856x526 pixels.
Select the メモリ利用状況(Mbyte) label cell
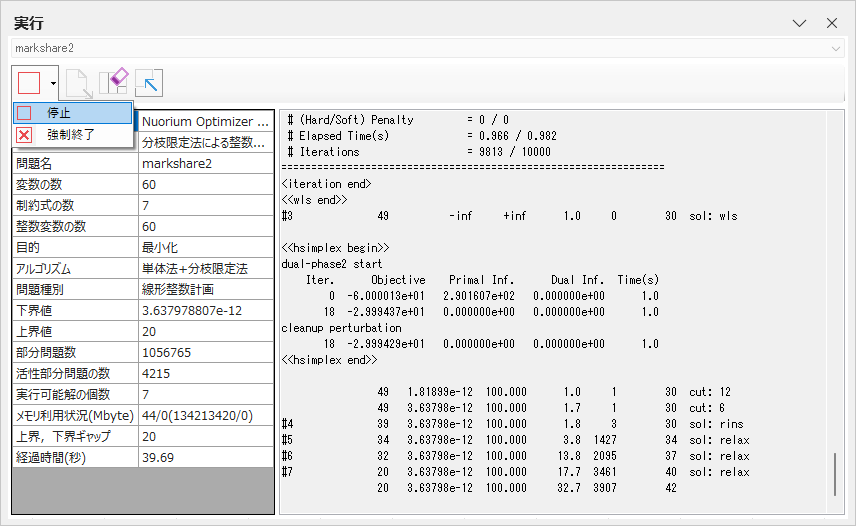click(75, 415)
